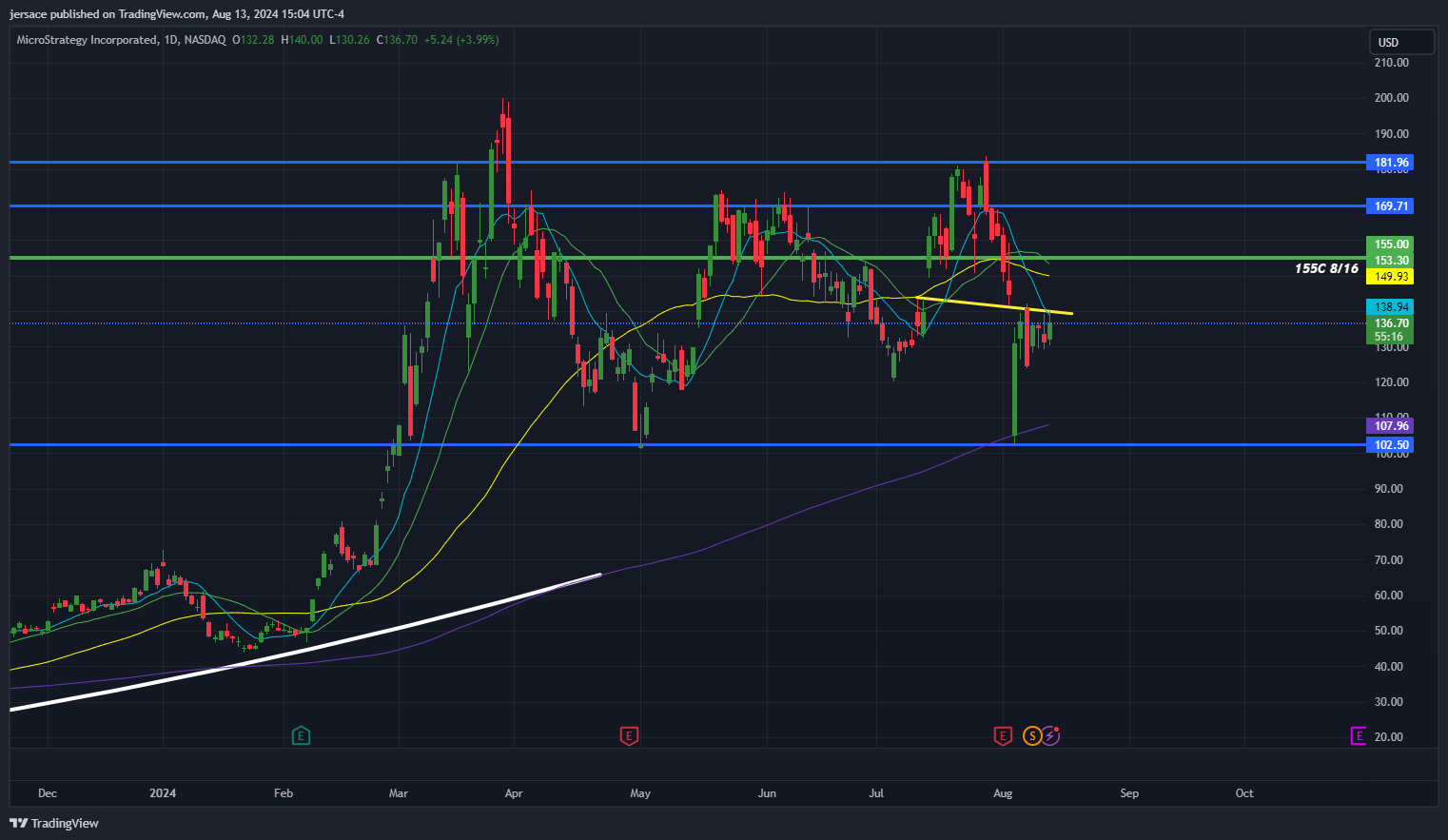Click the 70.00 price scale label
Image resolution: width=1448 pixels, height=840 pixels.
click(x=1391, y=560)
